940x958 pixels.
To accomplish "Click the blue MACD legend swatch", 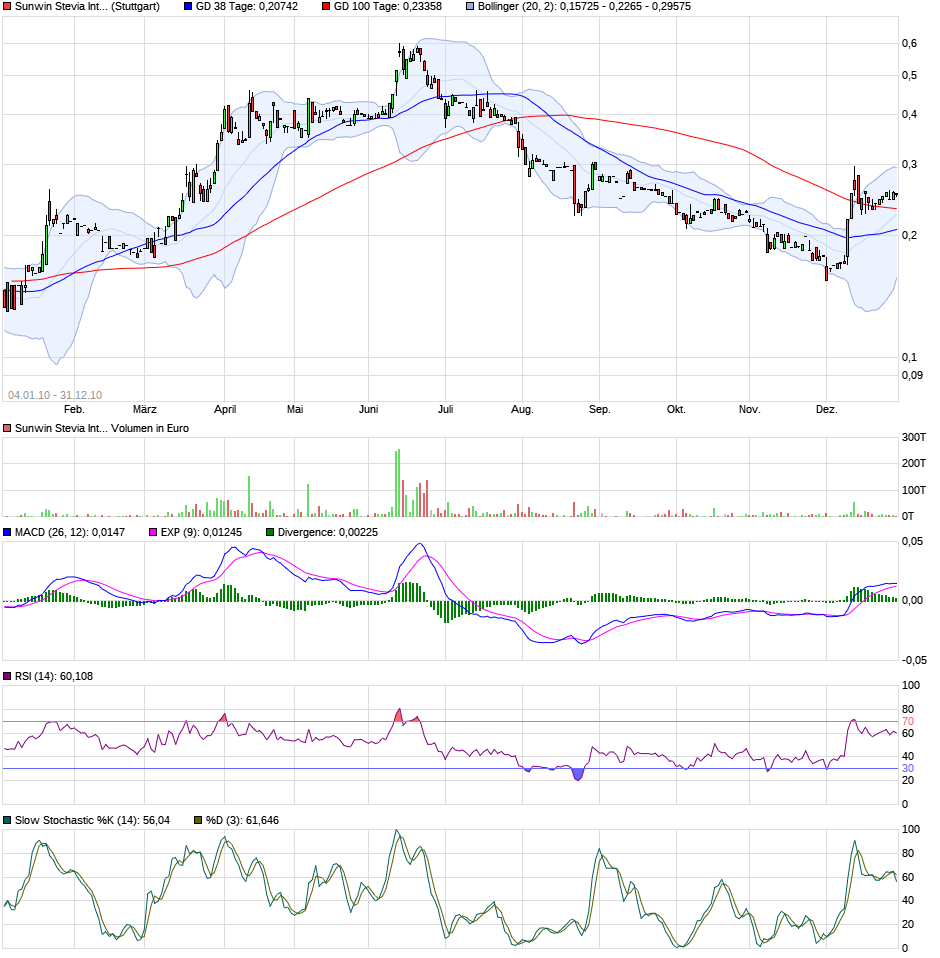I will 7,532.
